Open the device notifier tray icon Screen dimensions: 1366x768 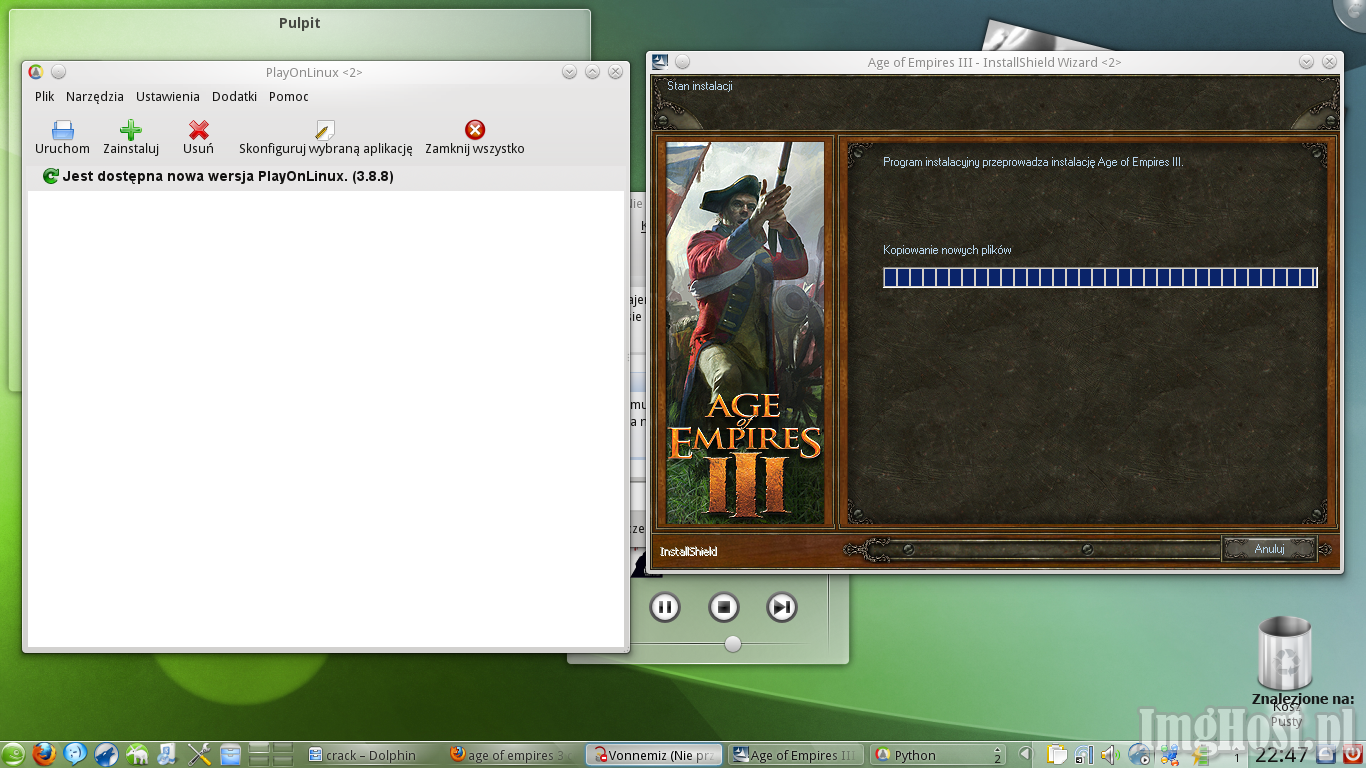click(x=1084, y=755)
